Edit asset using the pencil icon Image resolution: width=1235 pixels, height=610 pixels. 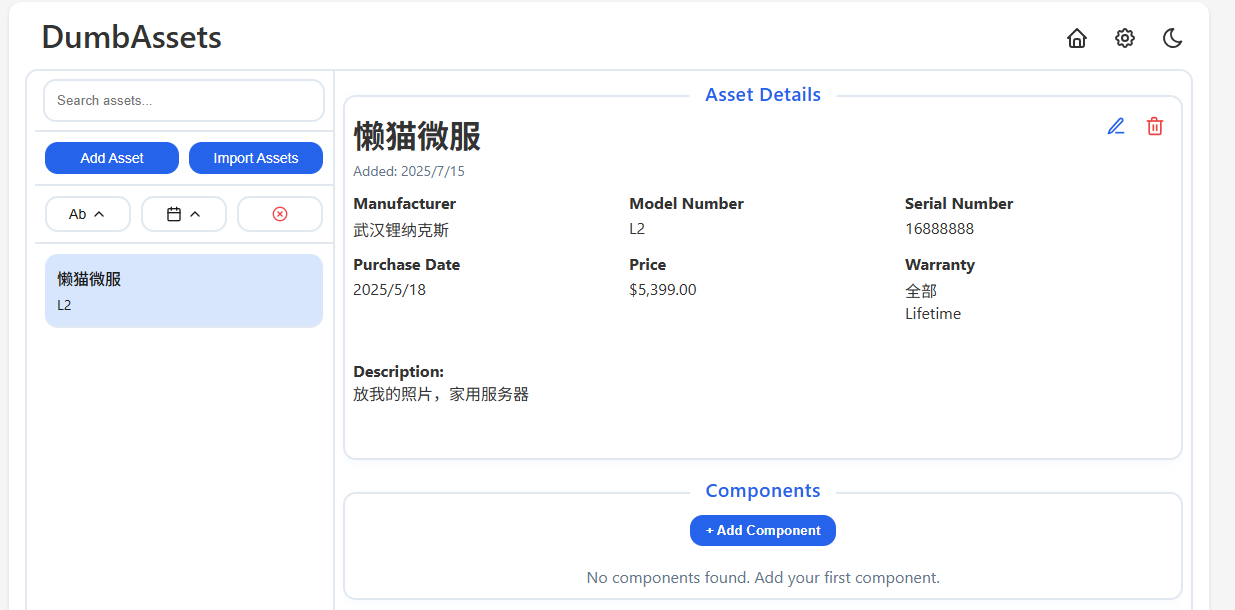click(1116, 126)
